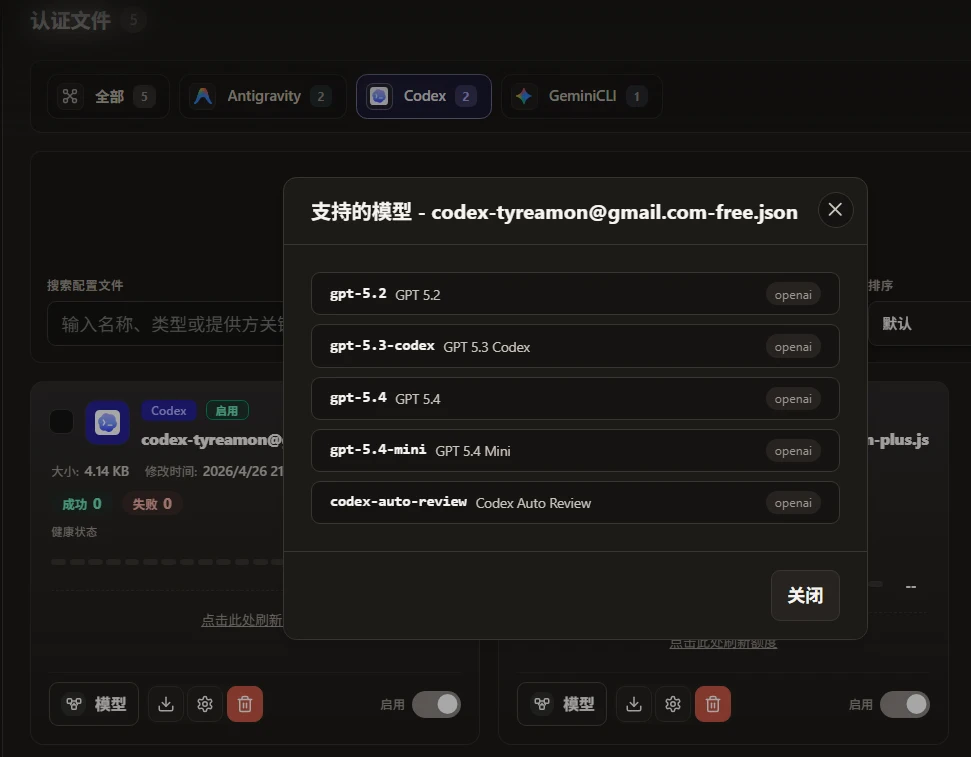The height and width of the screenshot is (757, 971).
Task: Open settings gear on the -plus.js card
Action: (x=673, y=704)
